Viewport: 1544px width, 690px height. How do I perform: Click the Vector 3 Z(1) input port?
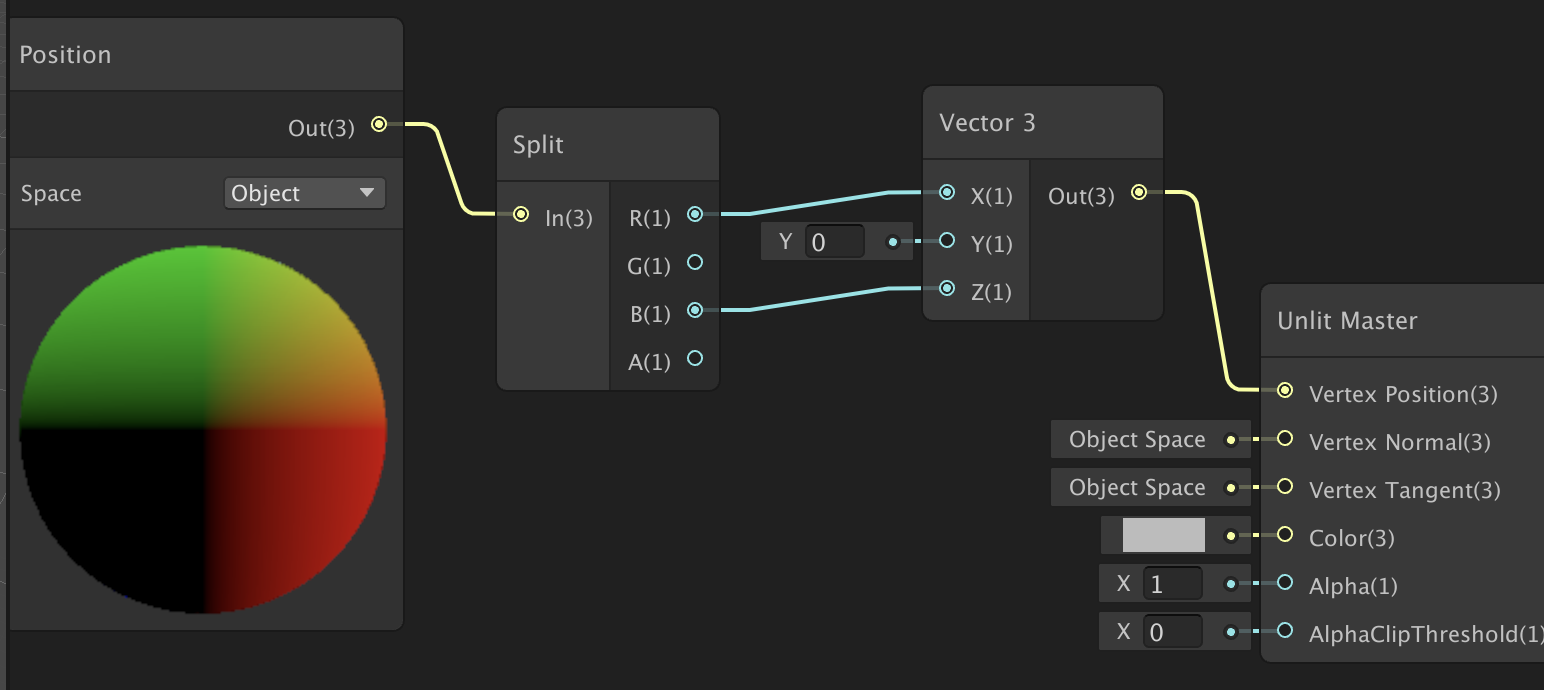coord(947,289)
